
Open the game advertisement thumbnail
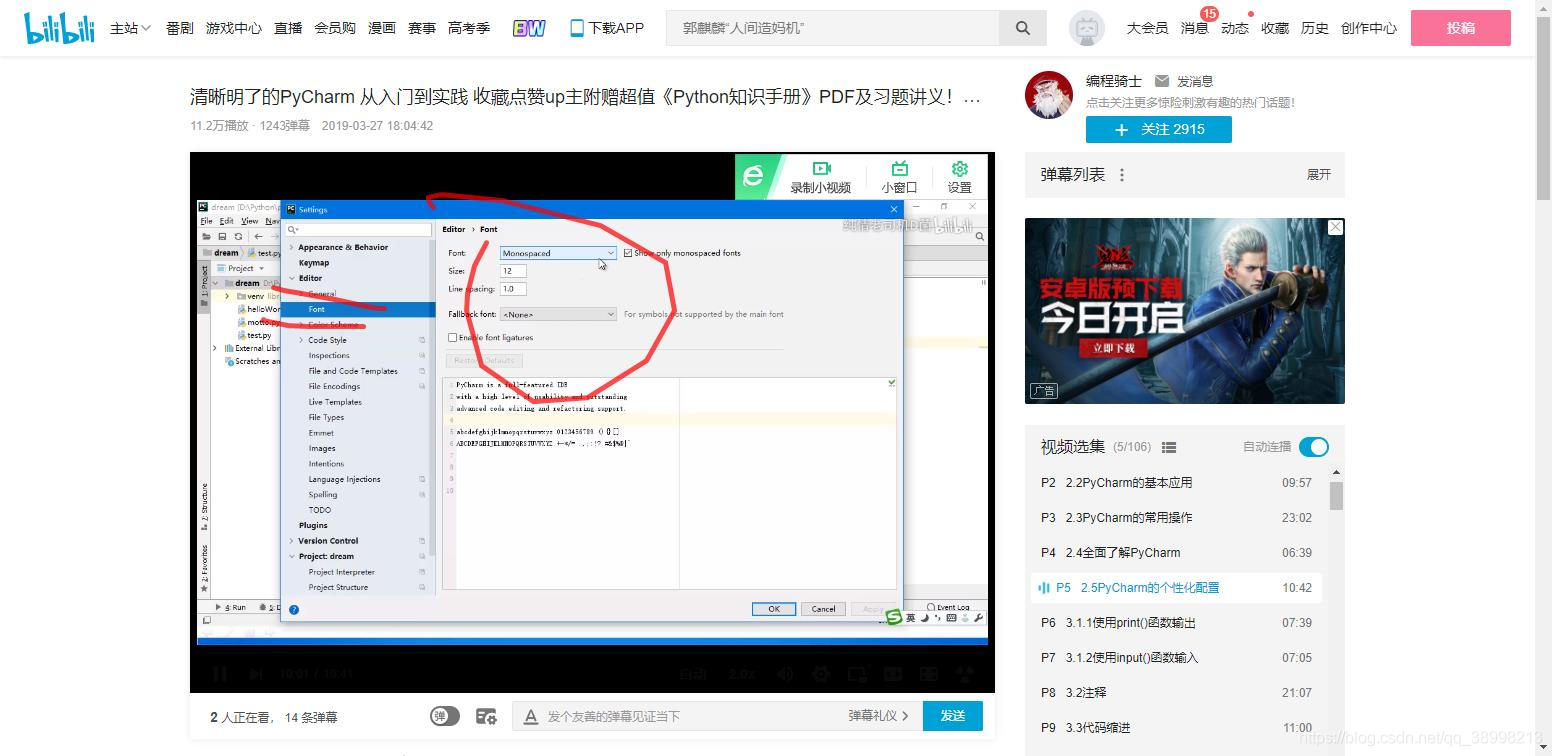(1184, 311)
